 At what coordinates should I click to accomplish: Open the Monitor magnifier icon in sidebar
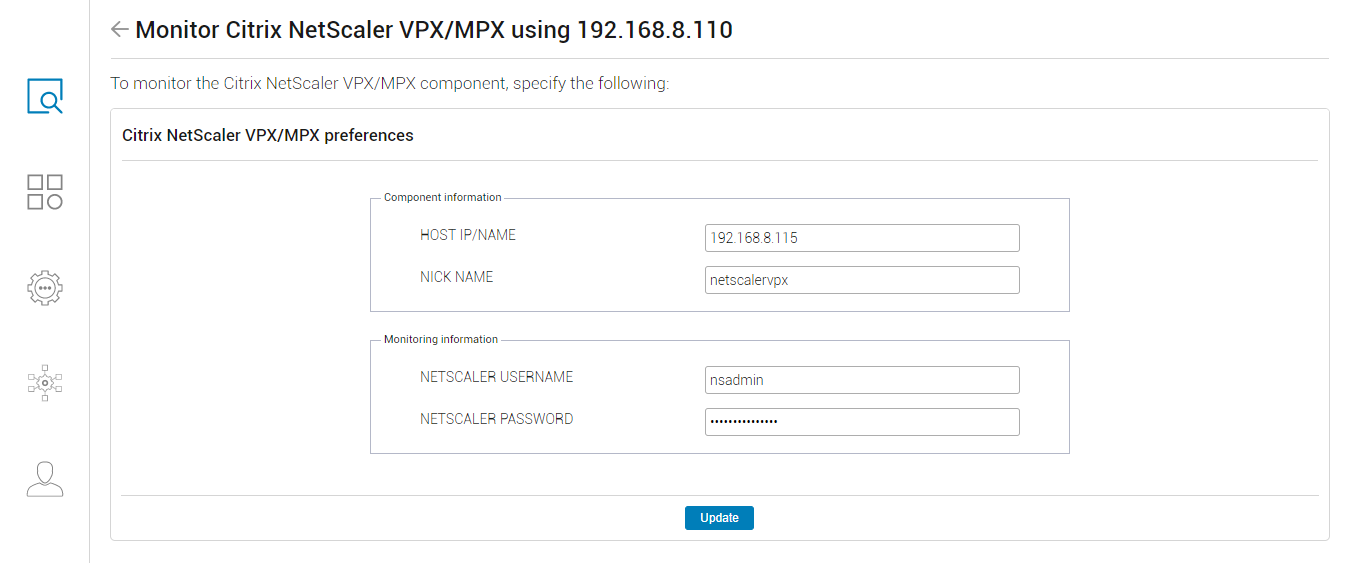coord(45,96)
